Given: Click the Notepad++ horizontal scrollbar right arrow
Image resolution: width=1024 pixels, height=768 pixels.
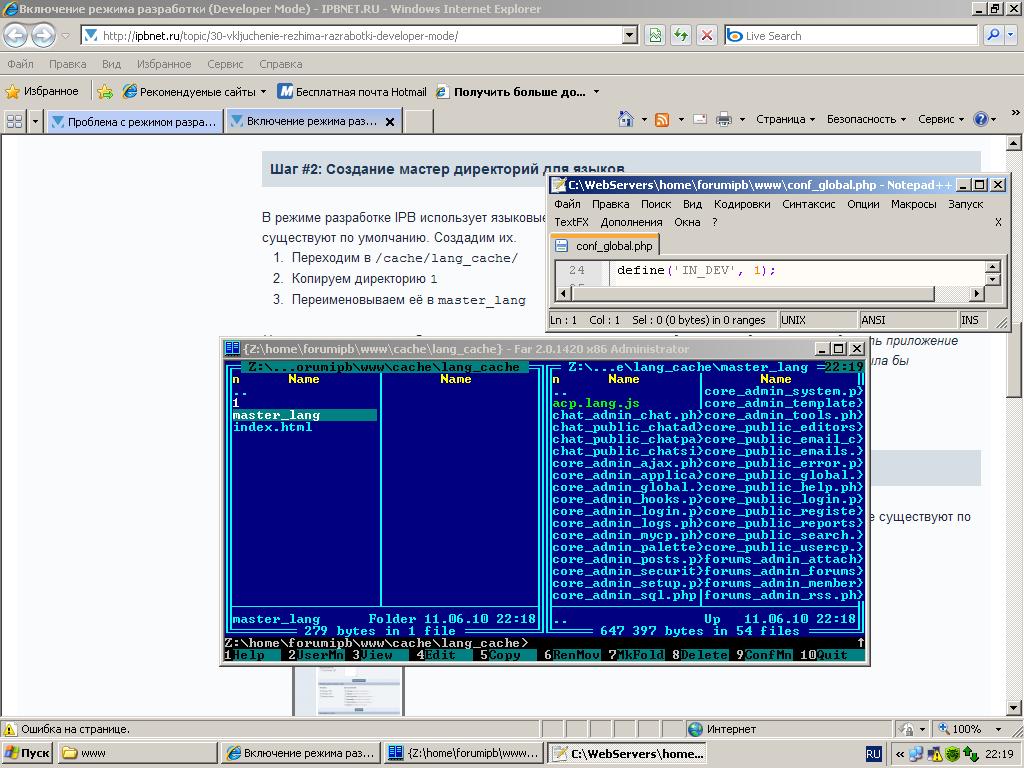Looking at the screenshot, I should pos(976,294).
